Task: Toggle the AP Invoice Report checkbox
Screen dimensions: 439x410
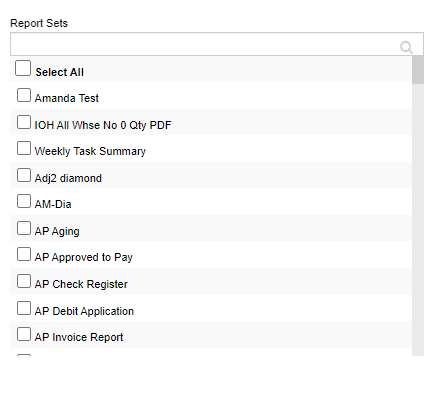Action: tap(24, 334)
